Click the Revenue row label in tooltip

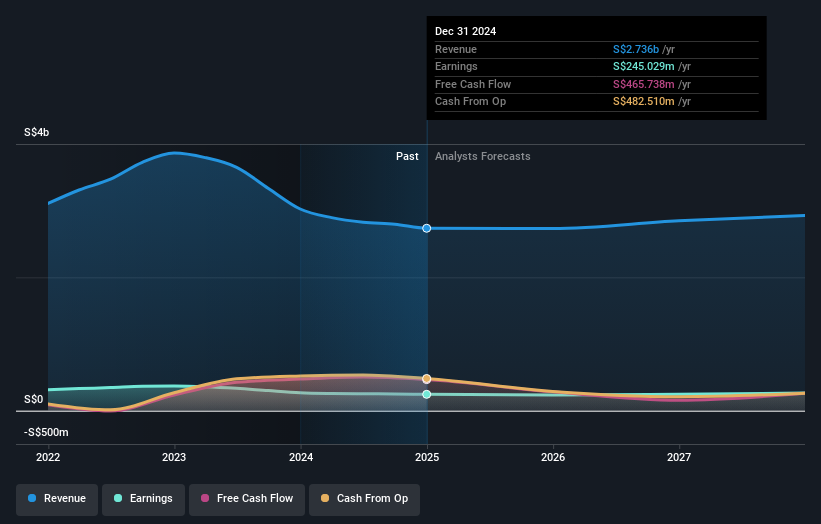click(x=456, y=49)
